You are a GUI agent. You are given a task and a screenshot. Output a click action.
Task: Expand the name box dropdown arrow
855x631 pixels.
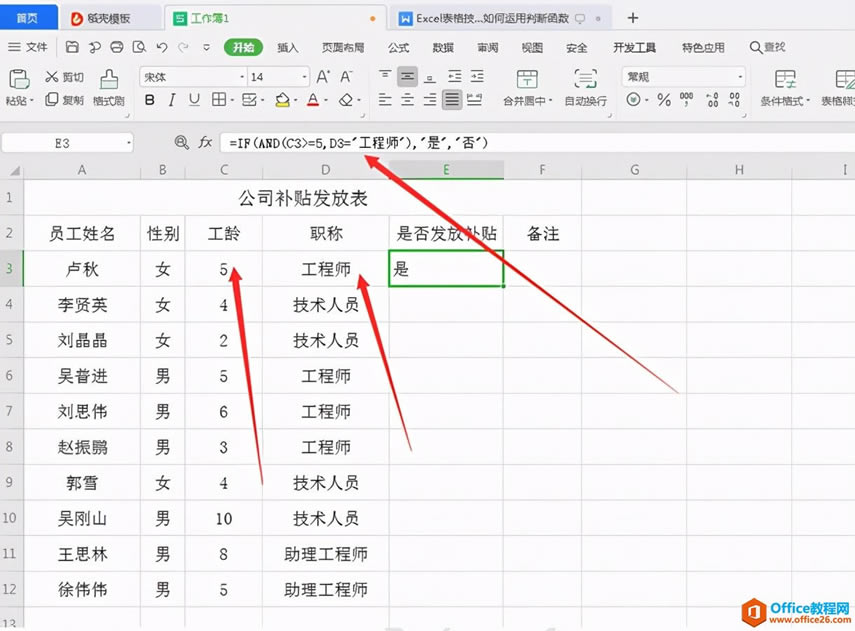click(x=129, y=143)
